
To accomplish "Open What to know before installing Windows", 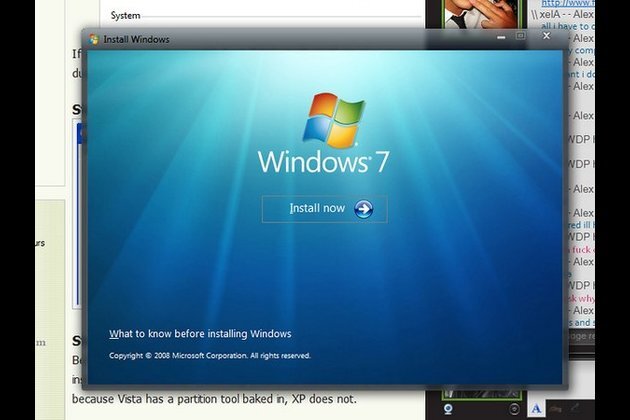I will point(200,334).
